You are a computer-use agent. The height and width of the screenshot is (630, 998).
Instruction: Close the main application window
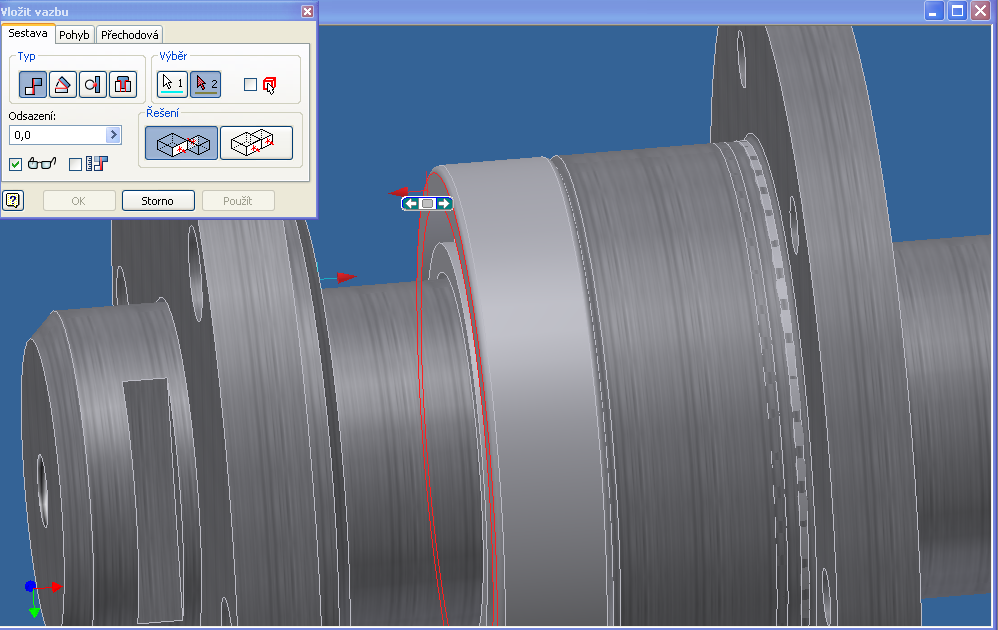981,11
